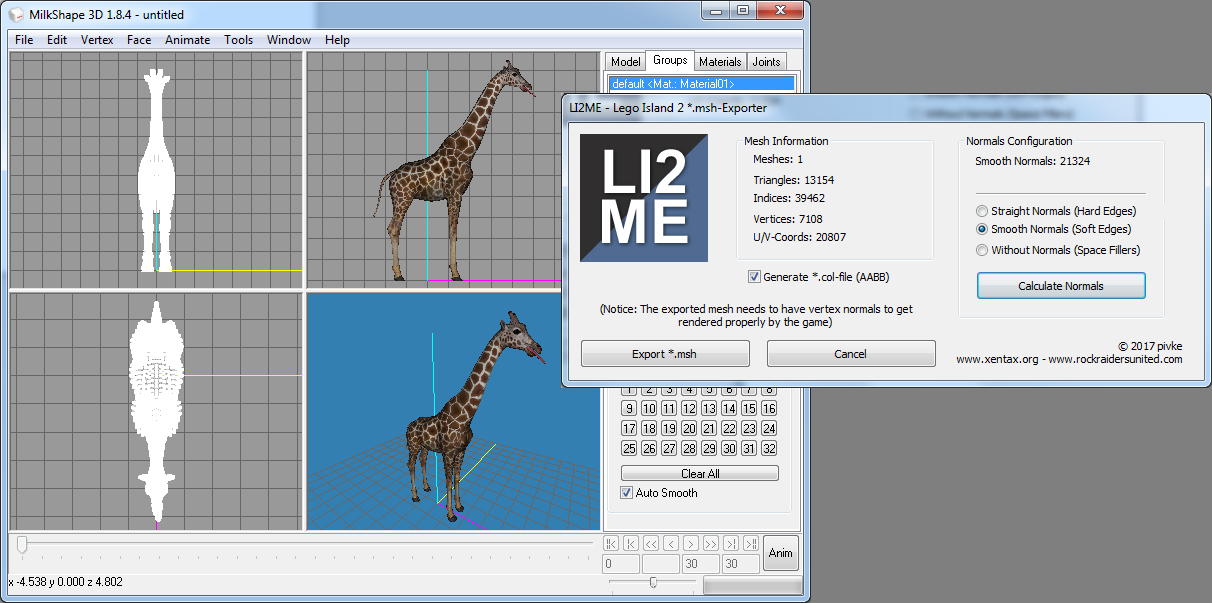Open the Tools menu
This screenshot has height=603, width=1212.
(239, 40)
